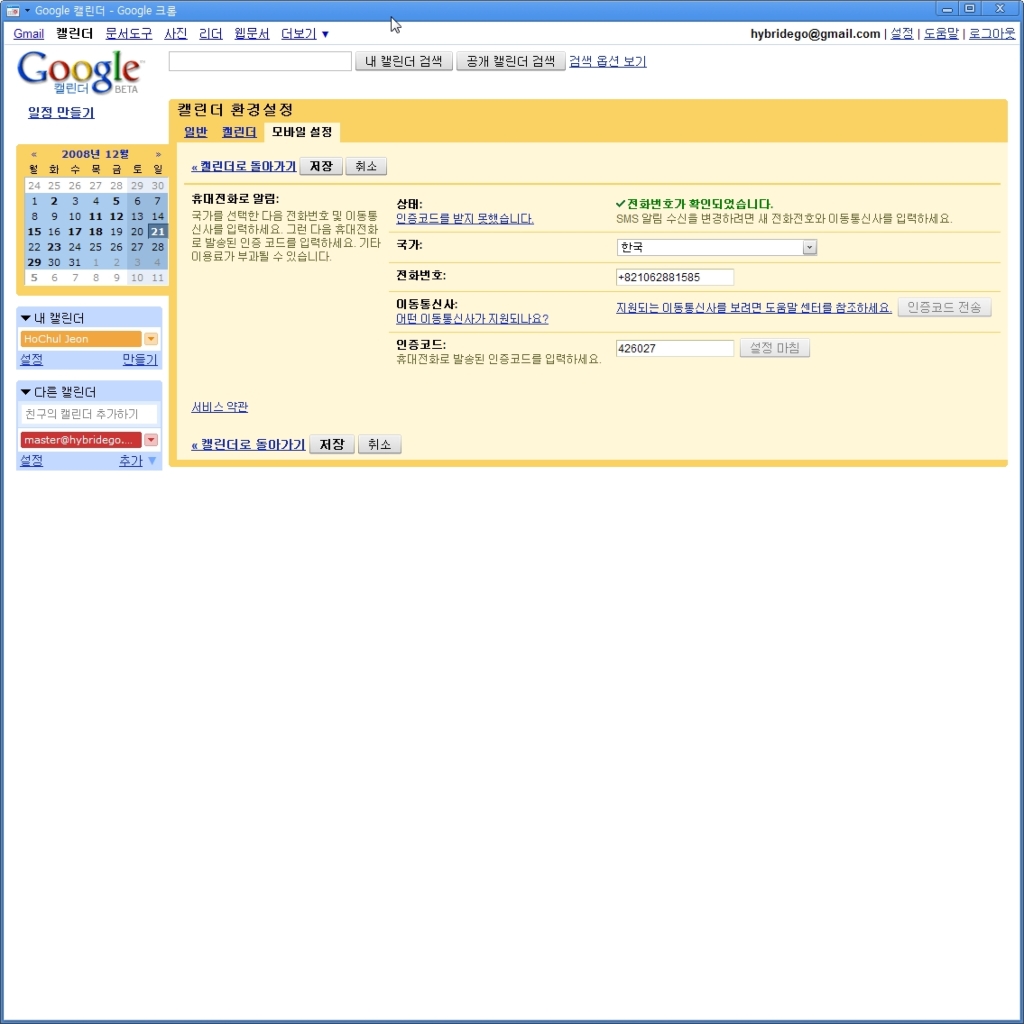
Task: Select December 15 in mini calendar
Action: tap(34, 231)
